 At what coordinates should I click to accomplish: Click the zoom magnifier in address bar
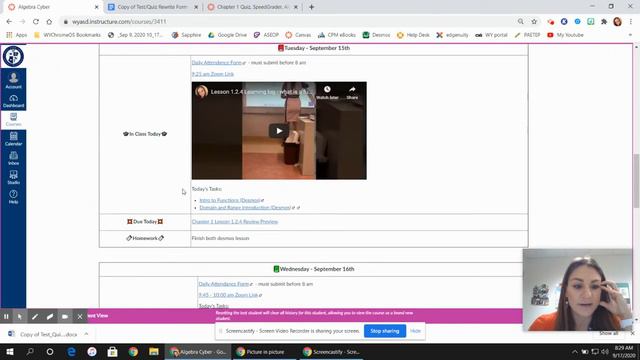[520, 22]
